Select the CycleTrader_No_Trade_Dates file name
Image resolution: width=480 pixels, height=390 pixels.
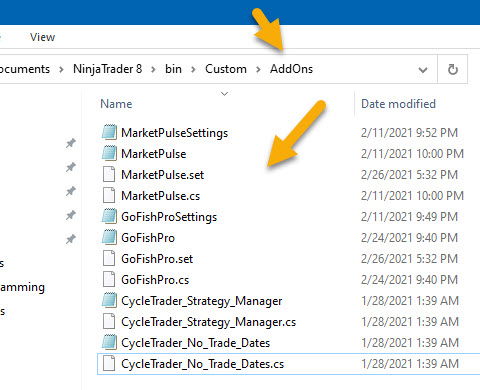(x=195, y=343)
